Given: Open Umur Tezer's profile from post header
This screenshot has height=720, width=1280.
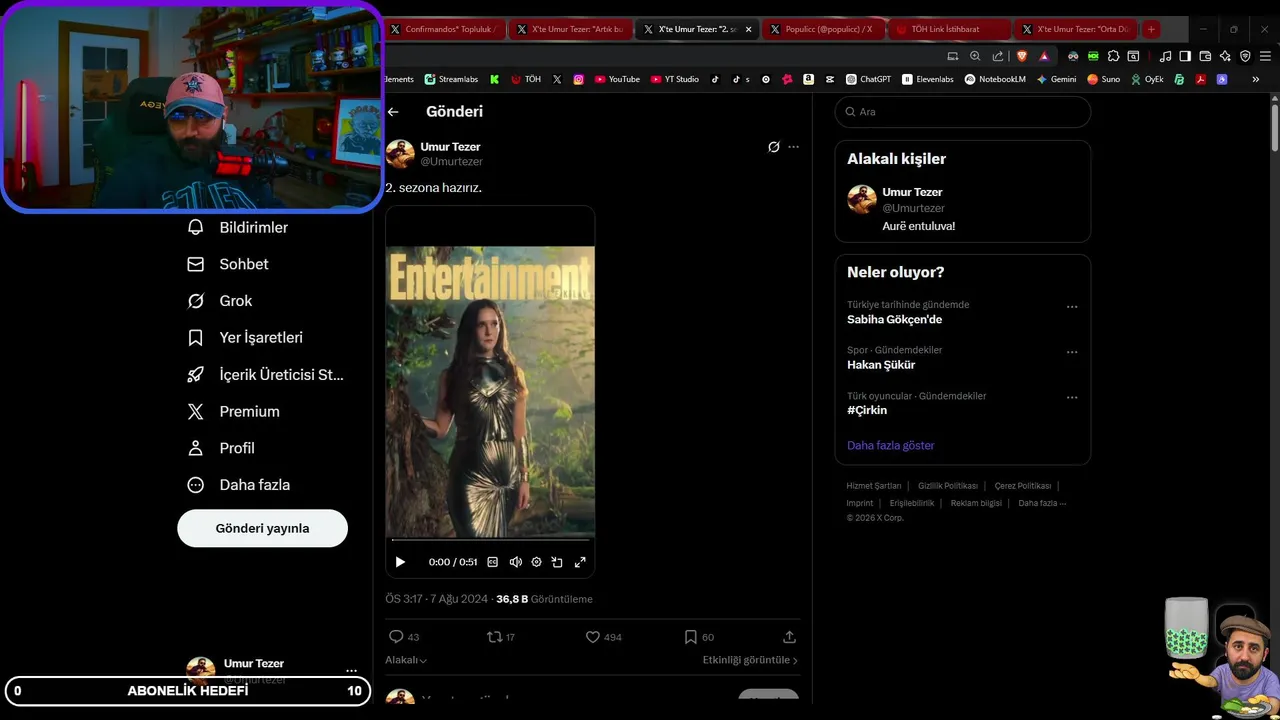Looking at the screenshot, I should pos(450,147).
